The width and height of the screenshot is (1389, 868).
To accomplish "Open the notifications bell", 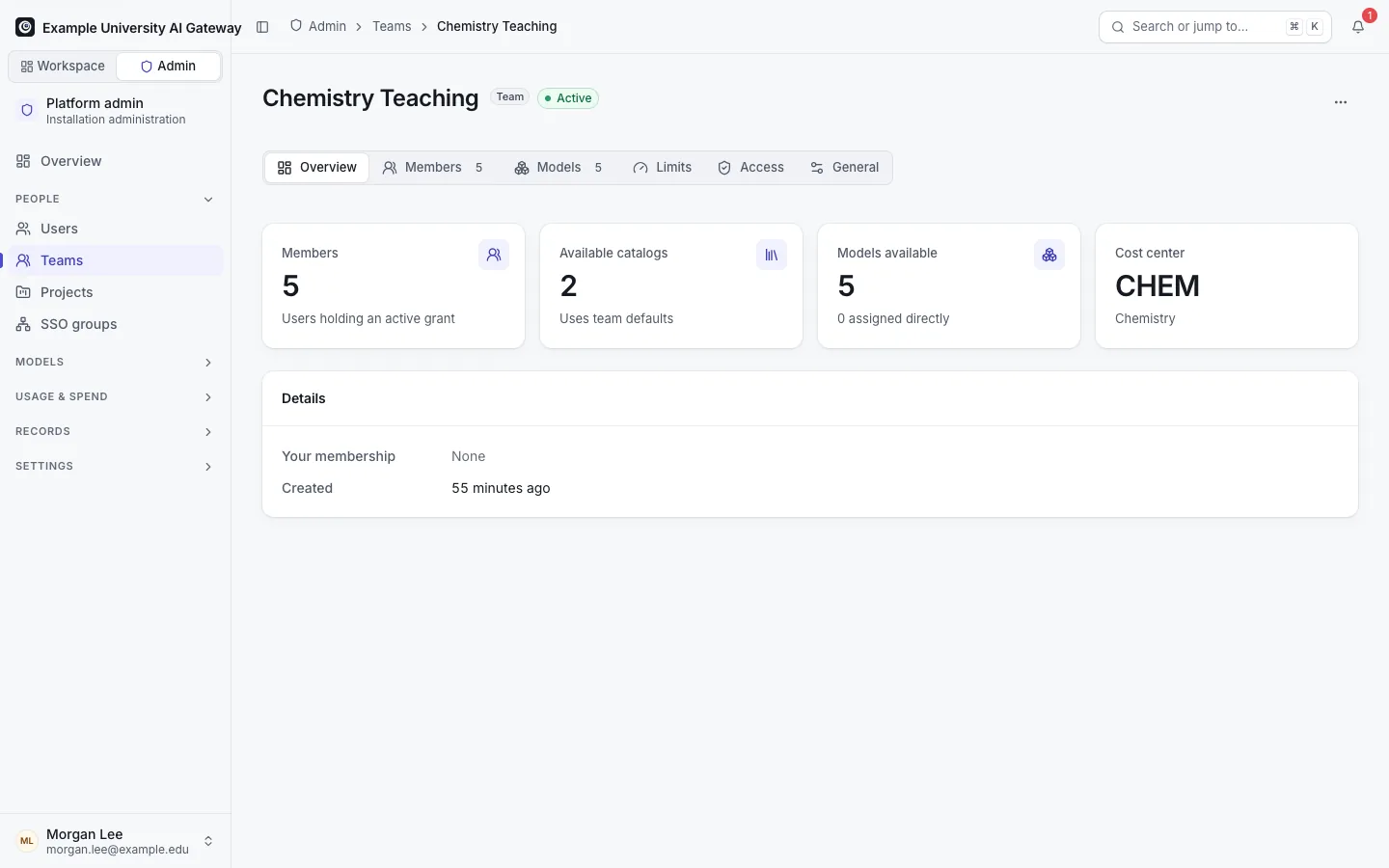I will pyautogui.click(x=1358, y=27).
